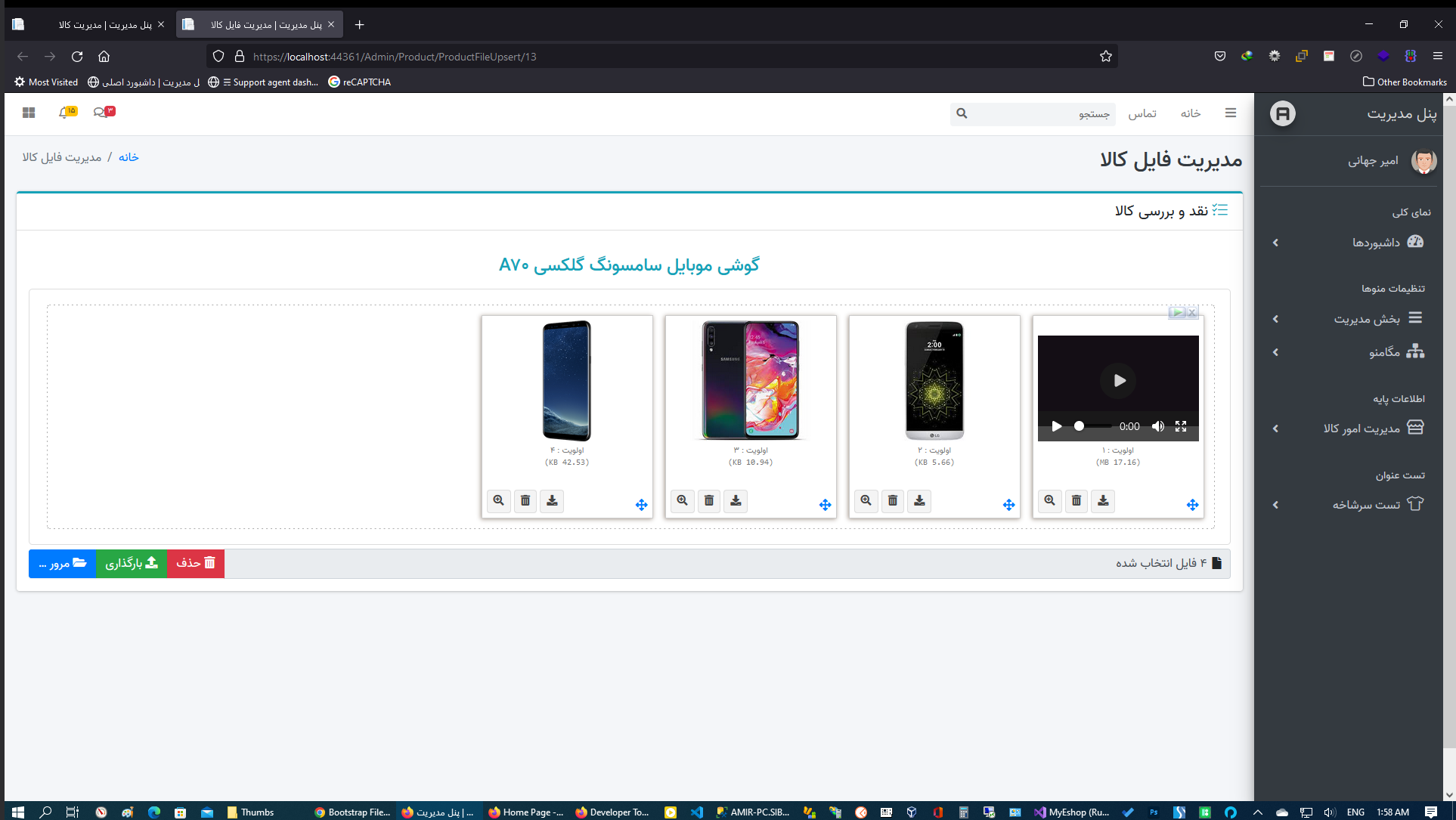Image resolution: width=1456 pixels, height=820 pixels.
Task: Go to the browser home page
Action: coord(104,57)
